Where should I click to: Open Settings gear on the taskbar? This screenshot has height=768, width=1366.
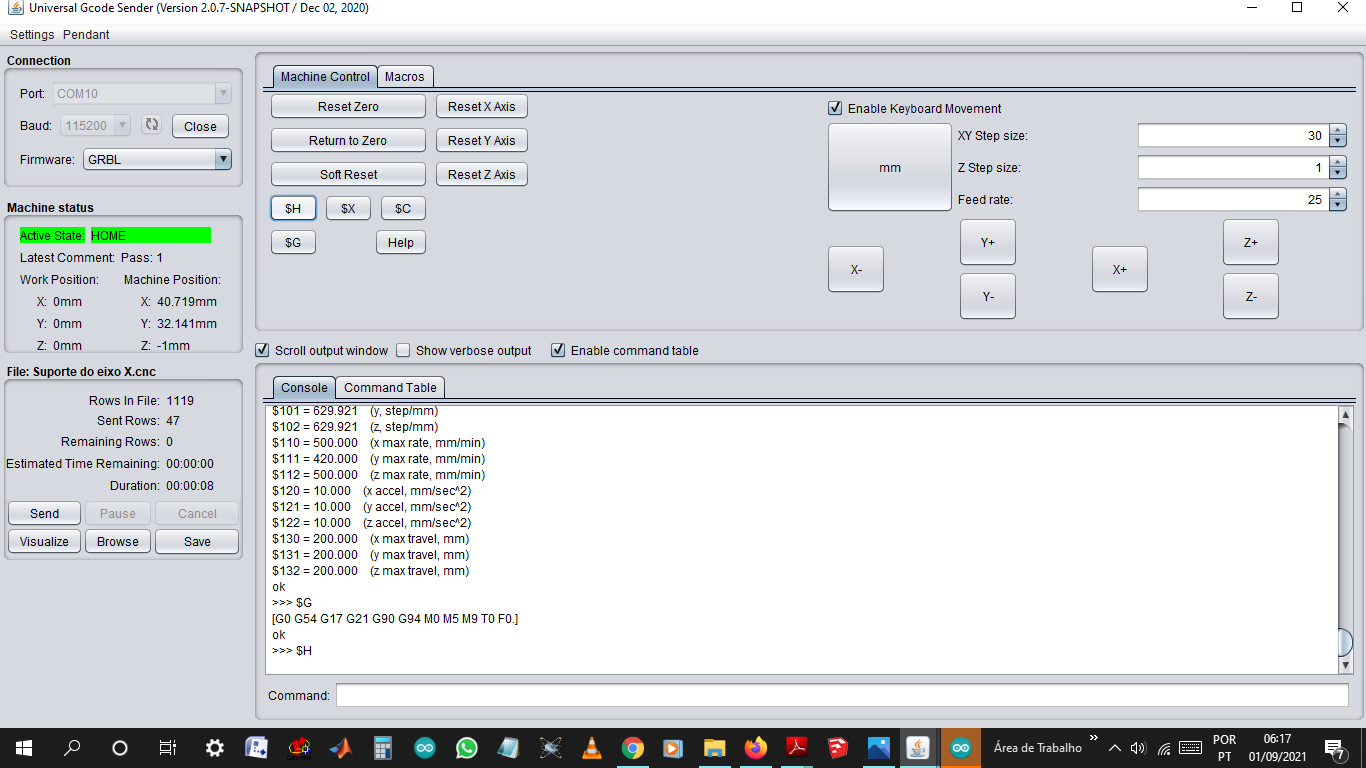pyautogui.click(x=214, y=747)
